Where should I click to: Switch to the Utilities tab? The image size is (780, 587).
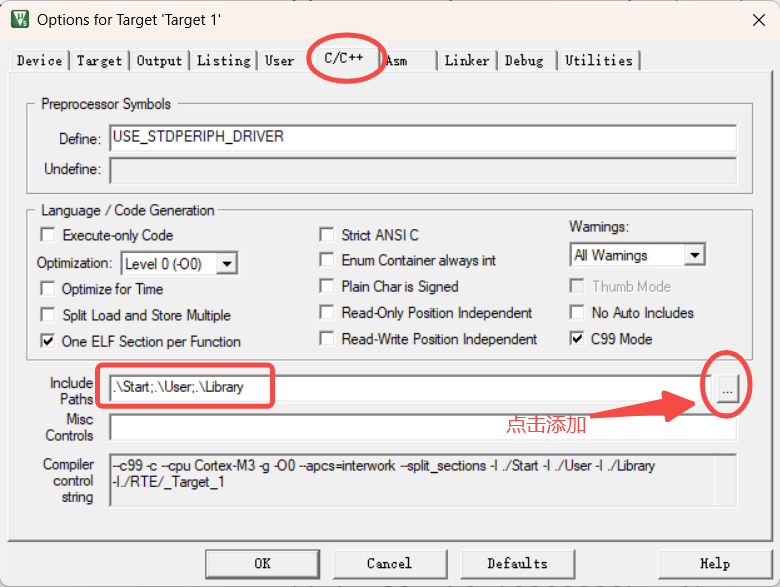(598, 61)
